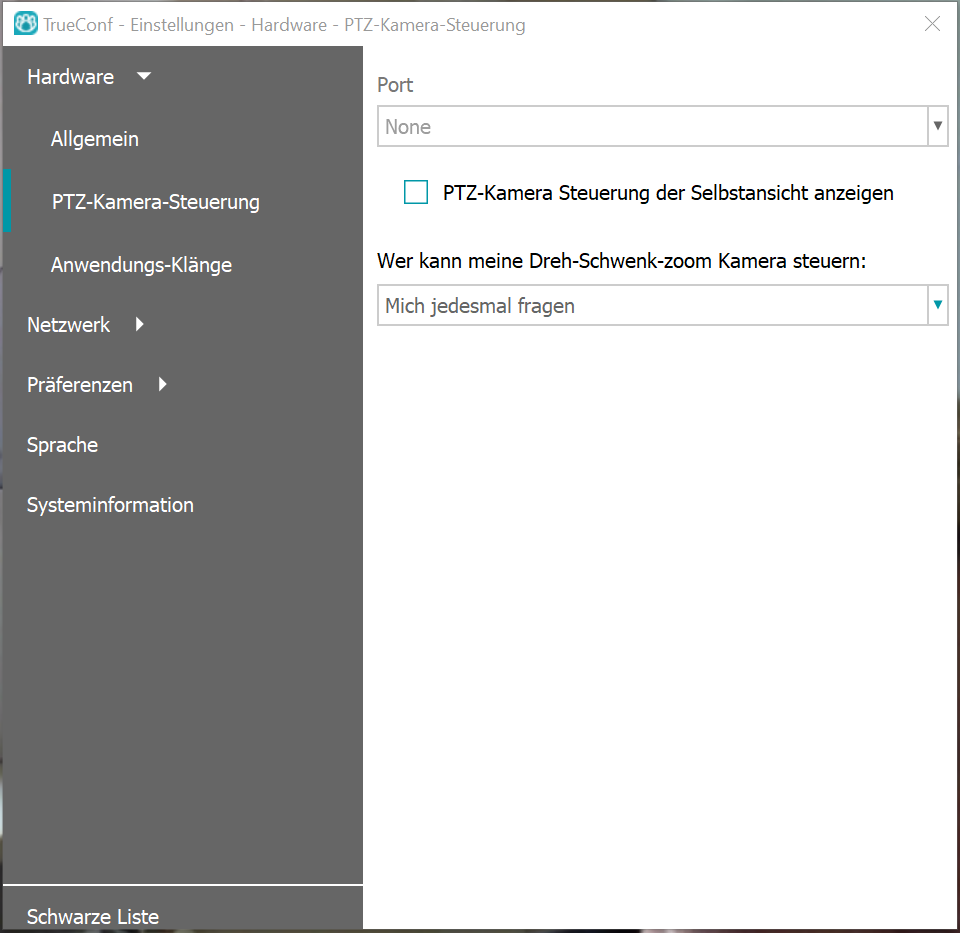Click the Port 'None' combo box field
This screenshot has width=960, height=933.
click(x=662, y=126)
